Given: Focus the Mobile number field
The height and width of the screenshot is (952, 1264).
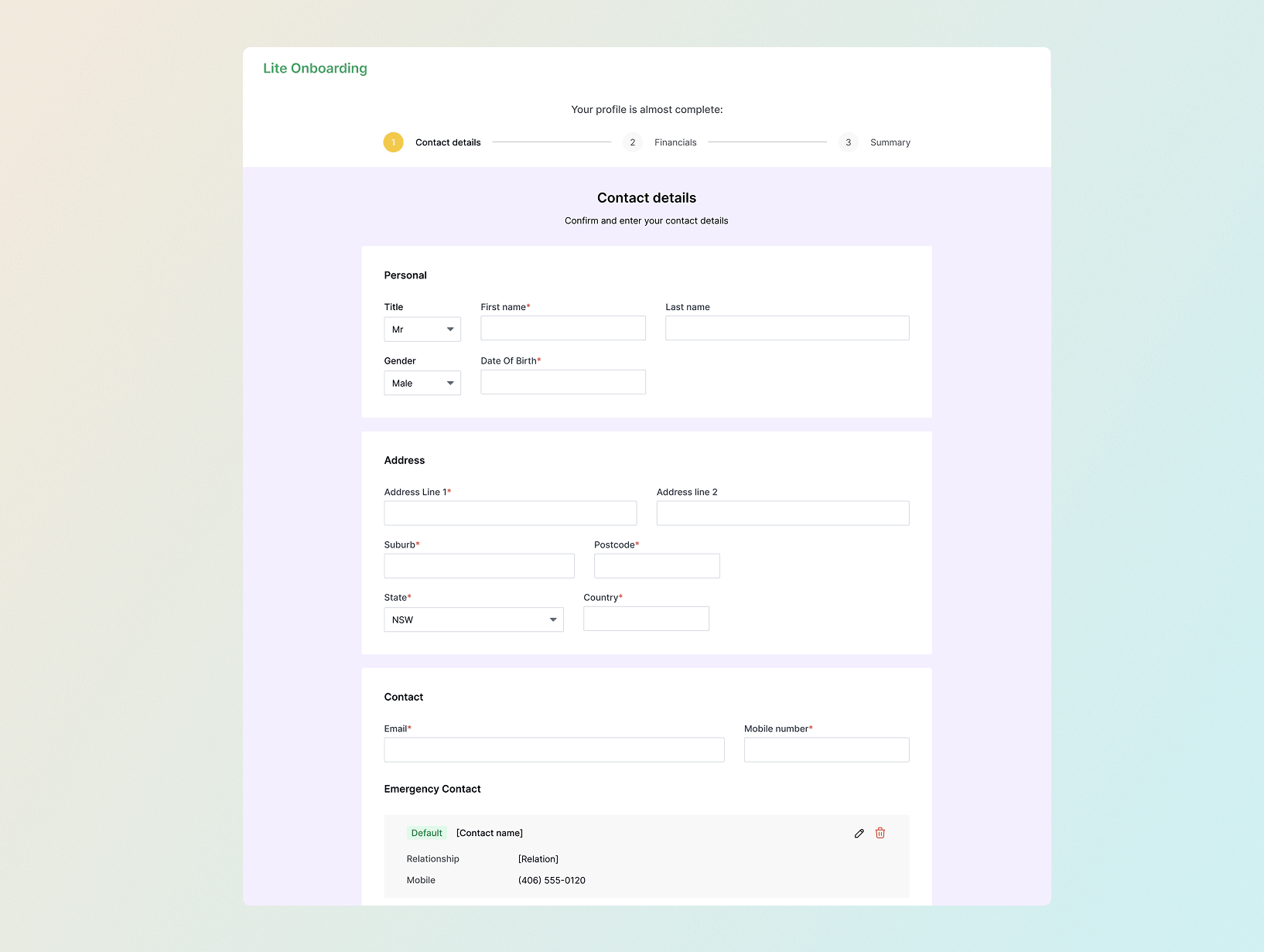Looking at the screenshot, I should 826,749.
